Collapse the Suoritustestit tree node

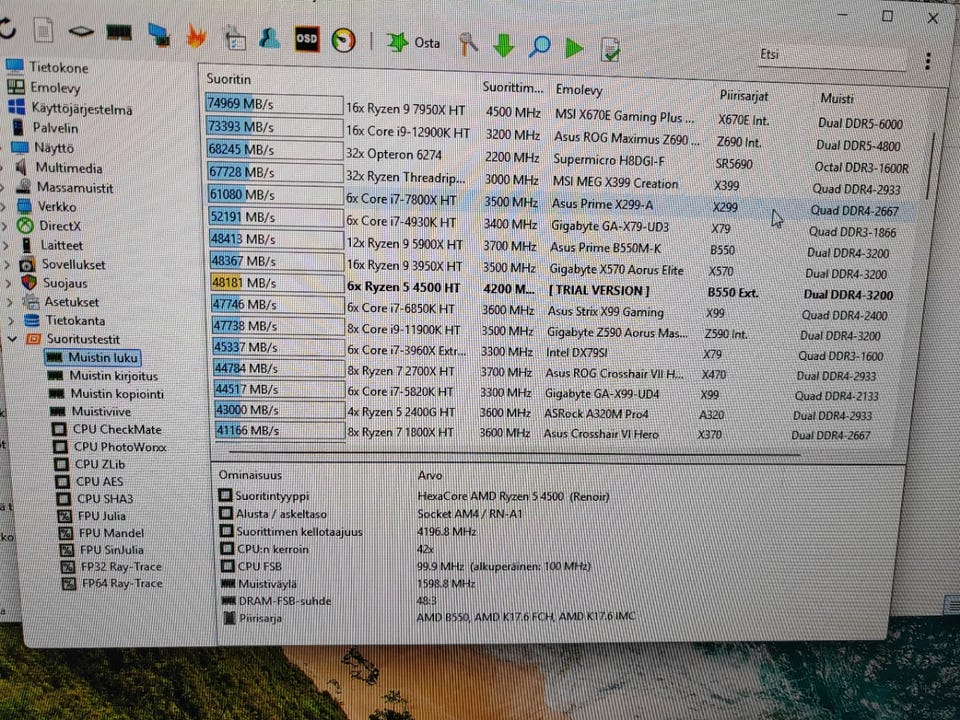click(x=12, y=338)
